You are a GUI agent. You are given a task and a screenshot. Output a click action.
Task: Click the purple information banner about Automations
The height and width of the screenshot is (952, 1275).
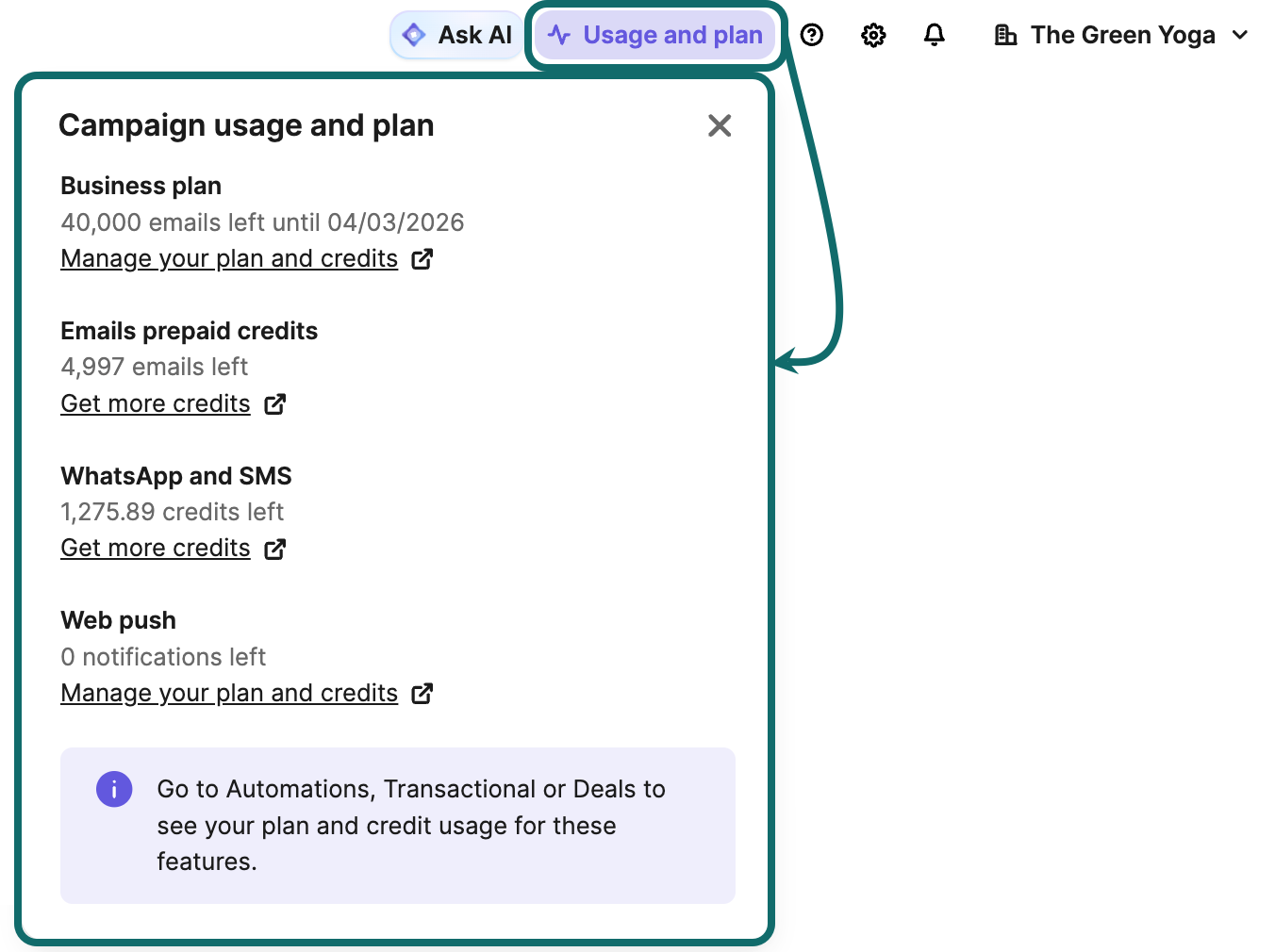(397, 825)
